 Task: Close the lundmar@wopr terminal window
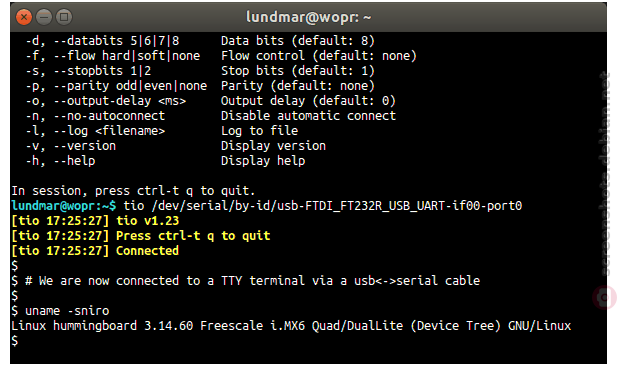24,17
